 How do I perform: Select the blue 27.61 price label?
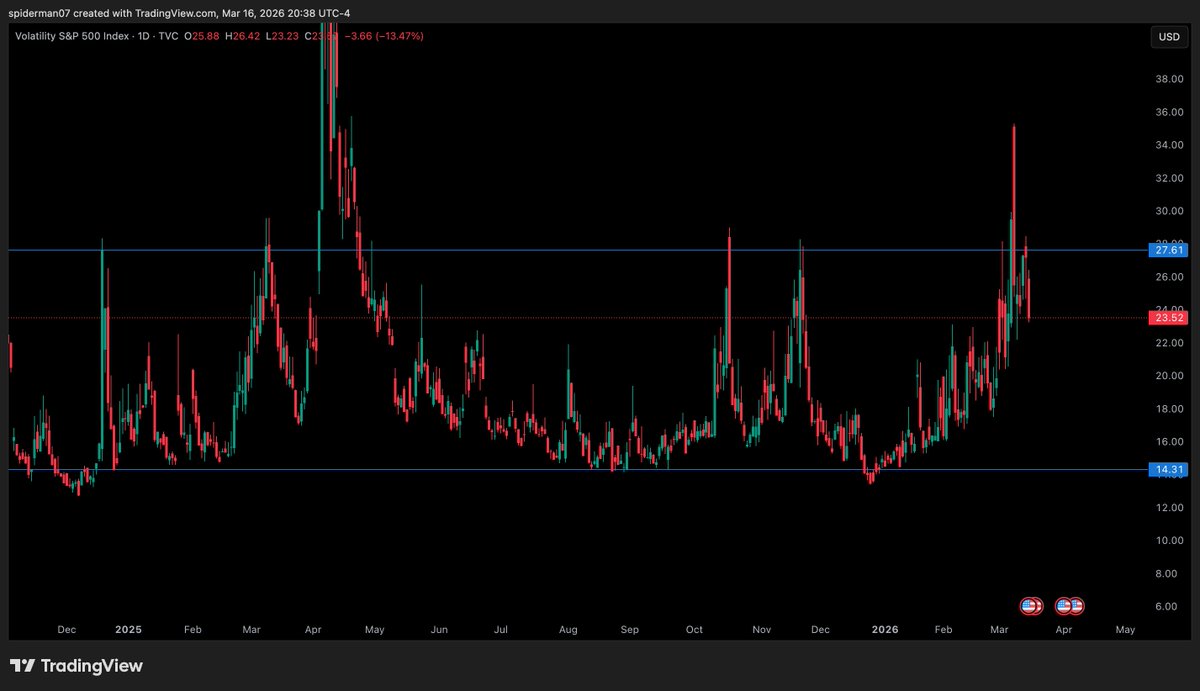(1168, 250)
